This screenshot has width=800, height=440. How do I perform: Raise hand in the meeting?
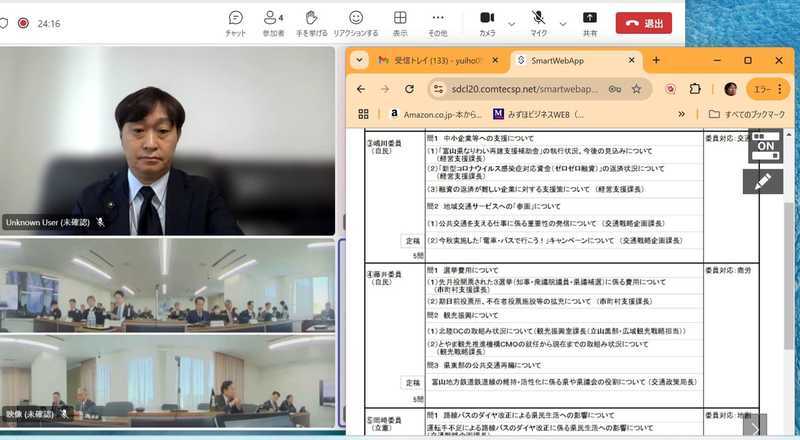pos(313,22)
